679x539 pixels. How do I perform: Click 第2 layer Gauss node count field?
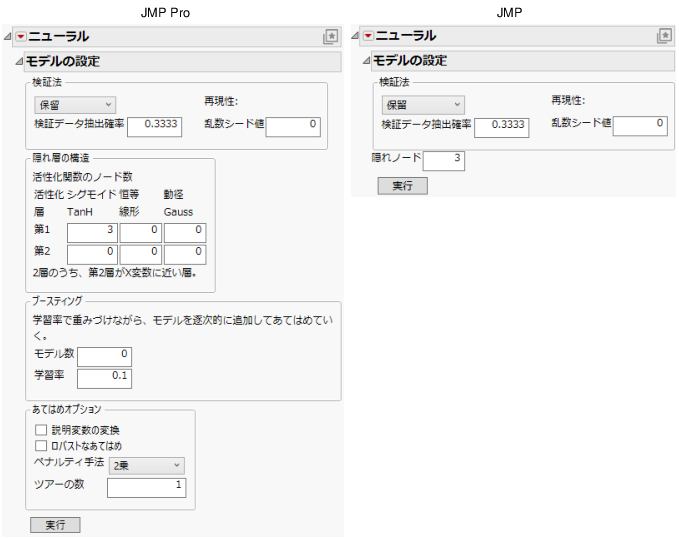[185, 255]
